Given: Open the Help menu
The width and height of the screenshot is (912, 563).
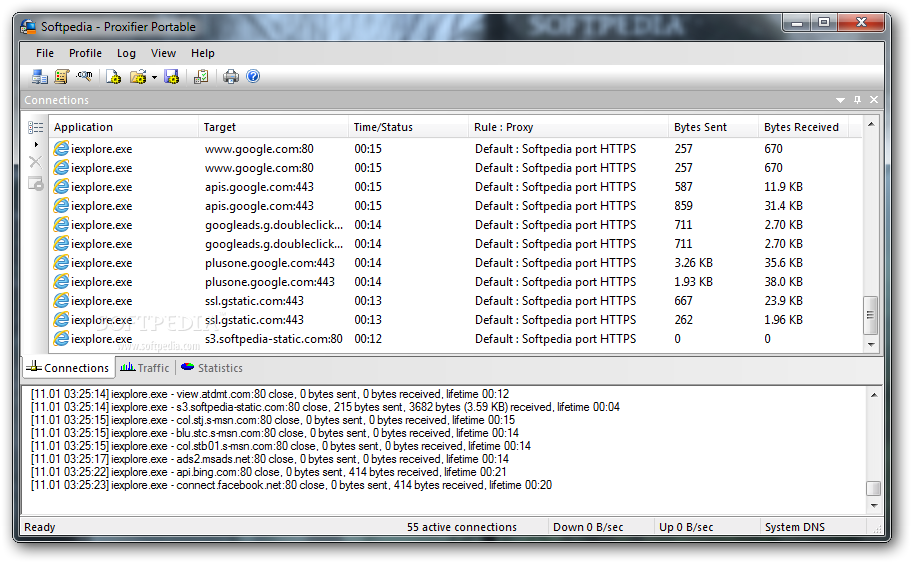Looking at the screenshot, I should [x=203, y=53].
